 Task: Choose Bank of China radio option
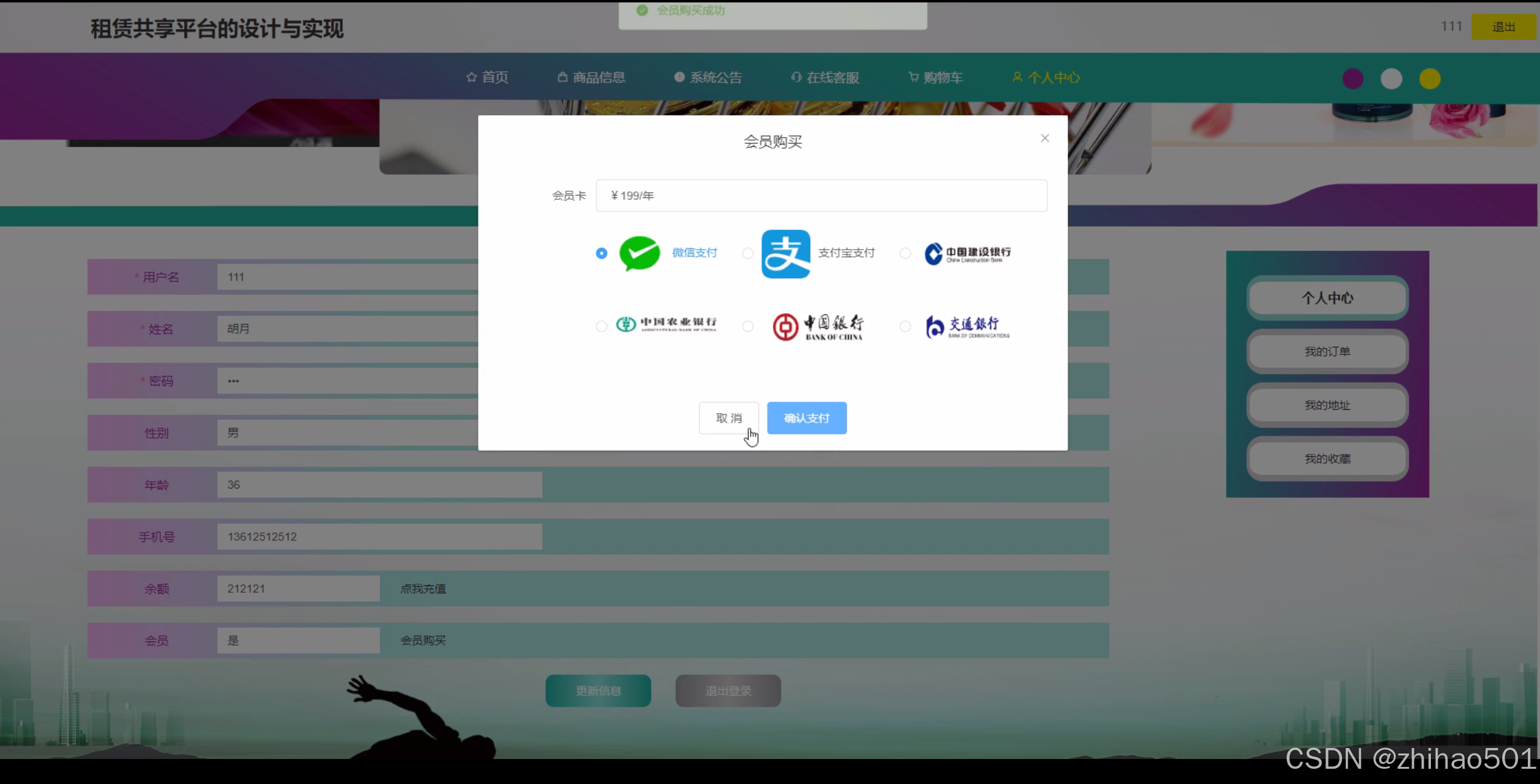click(x=747, y=326)
